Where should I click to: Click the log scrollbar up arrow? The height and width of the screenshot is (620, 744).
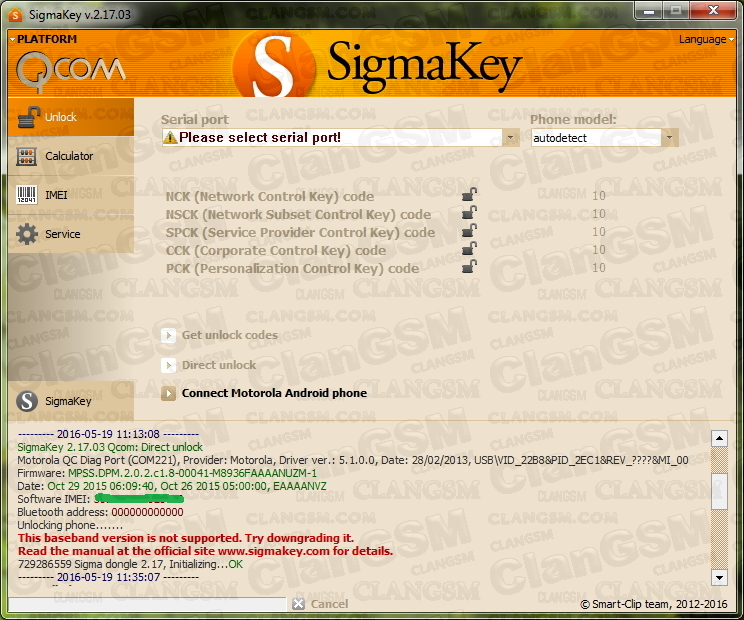[x=719, y=439]
